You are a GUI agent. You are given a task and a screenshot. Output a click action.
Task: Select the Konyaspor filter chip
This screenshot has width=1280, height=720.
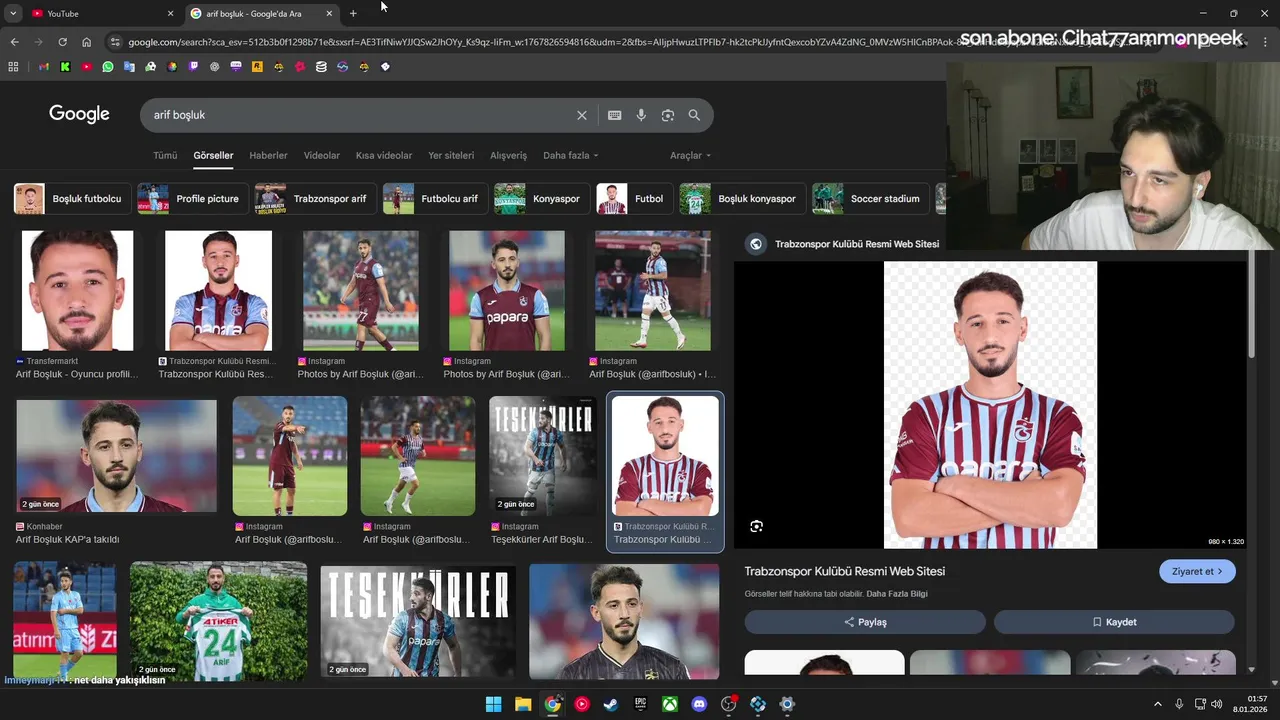541,199
